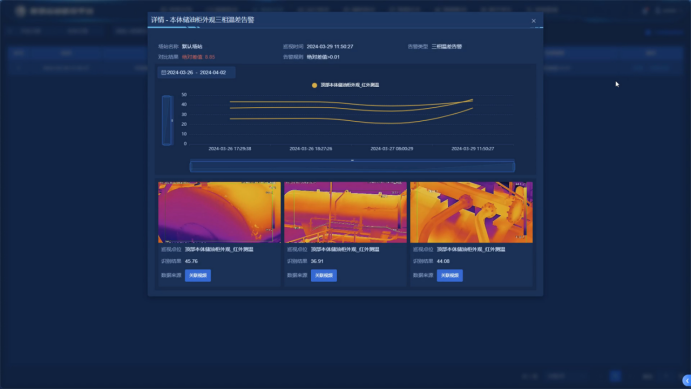The width and height of the screenshot is (692, 389).
Task: Select the end date 2024-04-02 field
Action: [213, 72]
